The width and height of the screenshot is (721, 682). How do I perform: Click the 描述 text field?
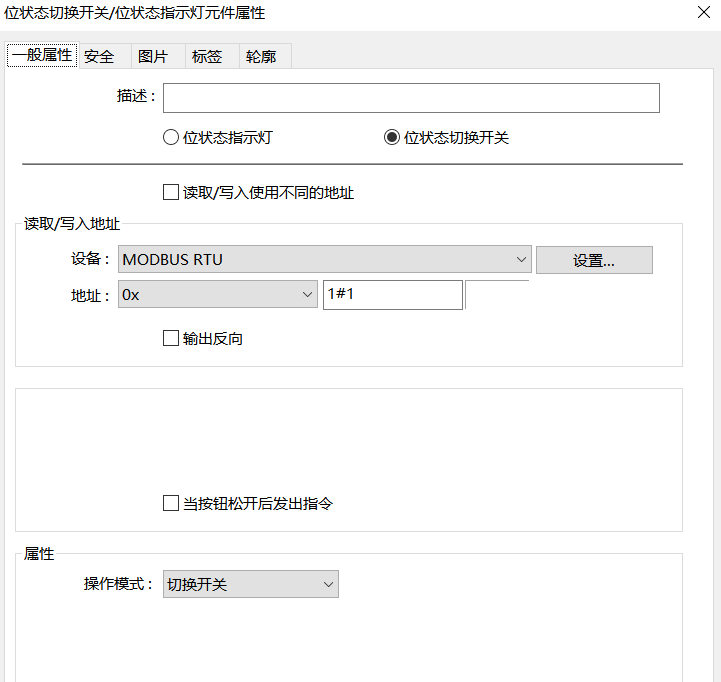[x=411, y=98]
